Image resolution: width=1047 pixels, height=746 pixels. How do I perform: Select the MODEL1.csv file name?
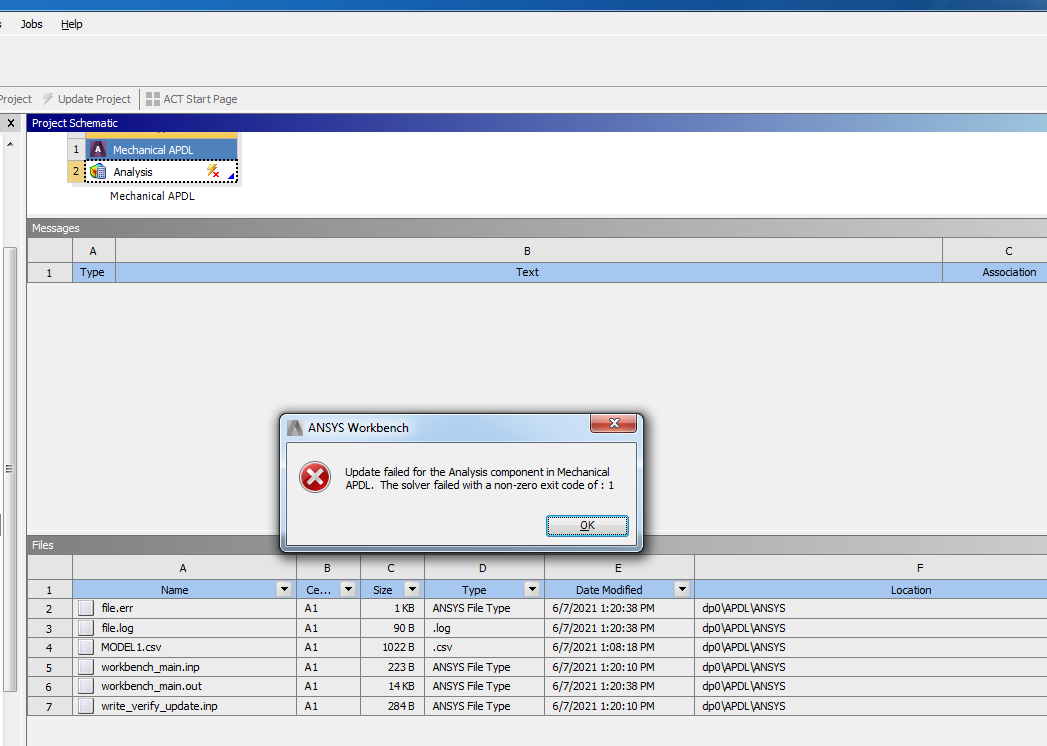[131, 647]
